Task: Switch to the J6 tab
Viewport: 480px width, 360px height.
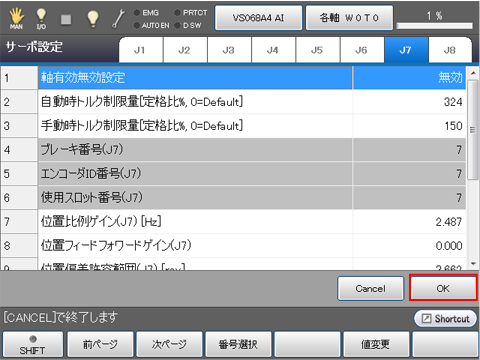Action: point(362,50)
